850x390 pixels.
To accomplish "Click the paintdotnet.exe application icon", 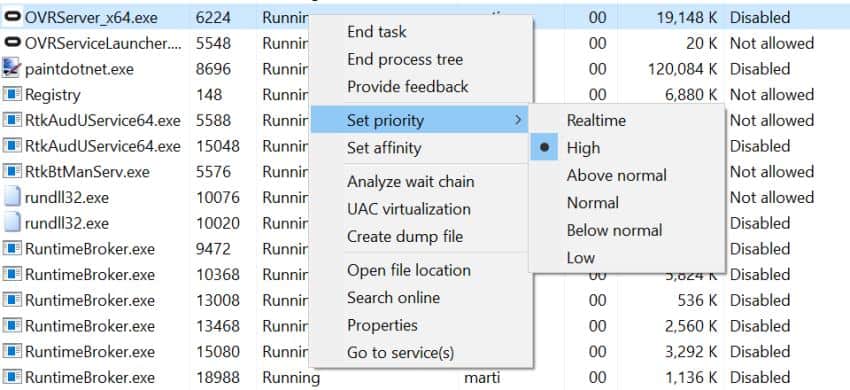I will point(12,68).
